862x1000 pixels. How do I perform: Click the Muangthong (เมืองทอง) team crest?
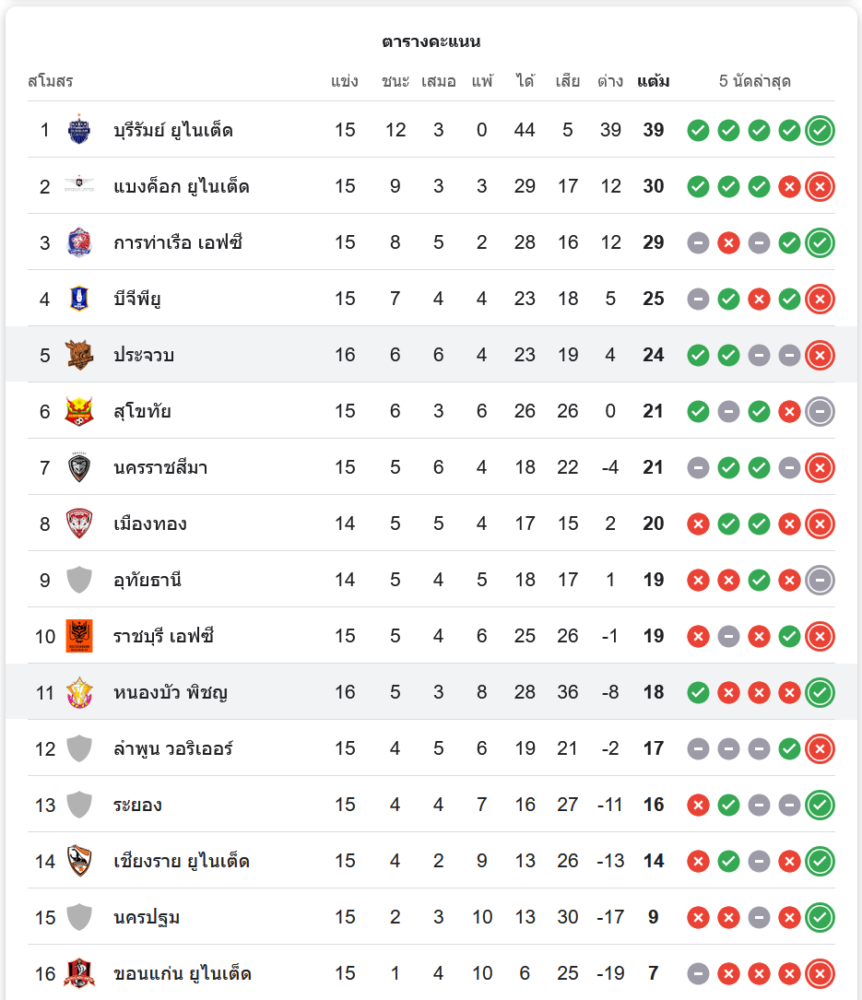tap(79, 523)
